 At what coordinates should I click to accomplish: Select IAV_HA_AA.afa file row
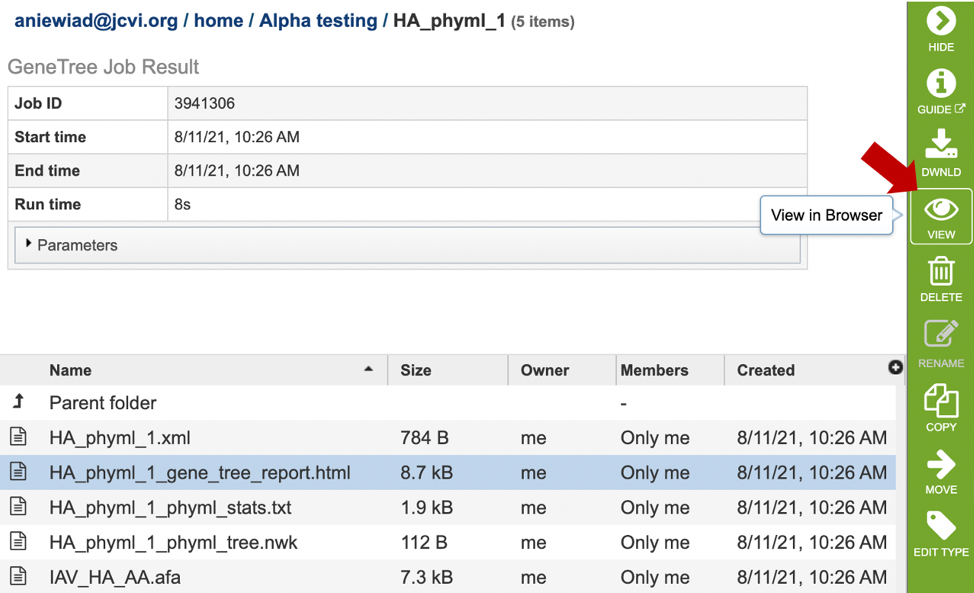[x=448, y=576]
